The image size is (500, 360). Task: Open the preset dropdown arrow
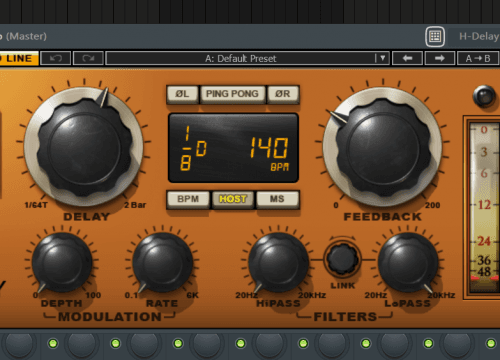[x=382, y=58]
